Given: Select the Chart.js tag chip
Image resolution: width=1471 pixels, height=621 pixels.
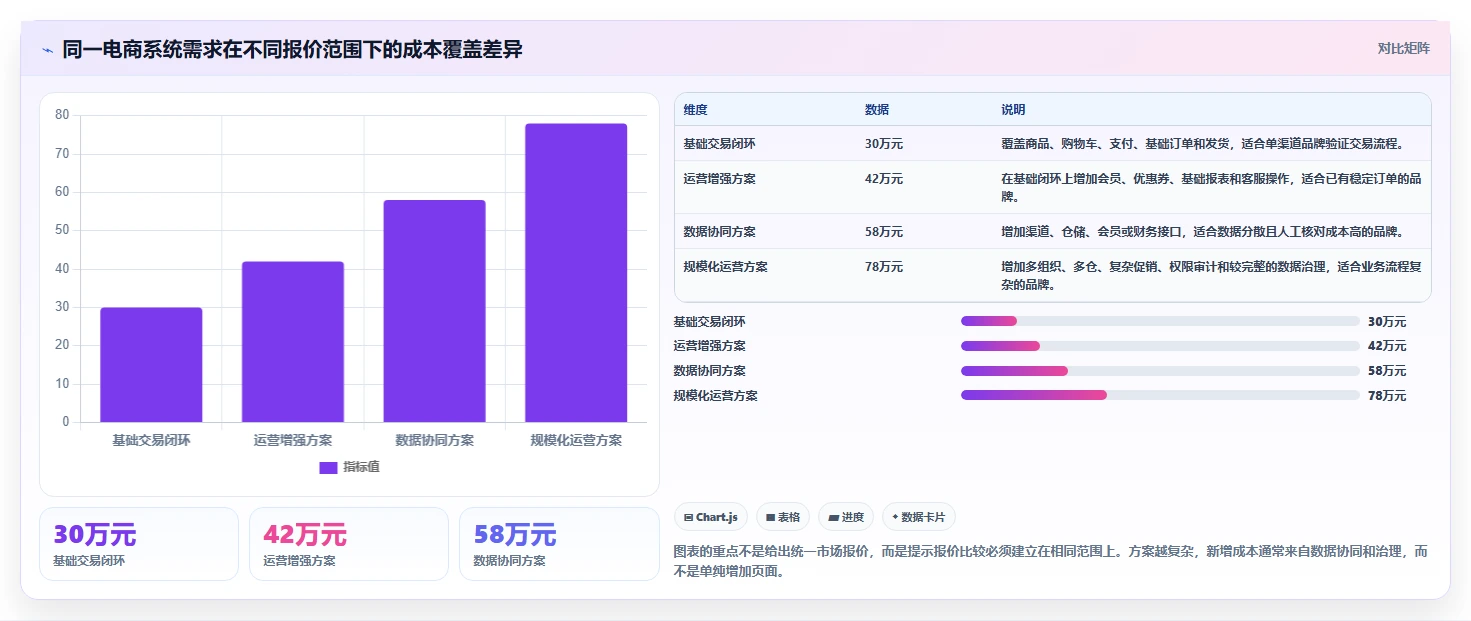Looking at the screenshot, I should point(711,517).
